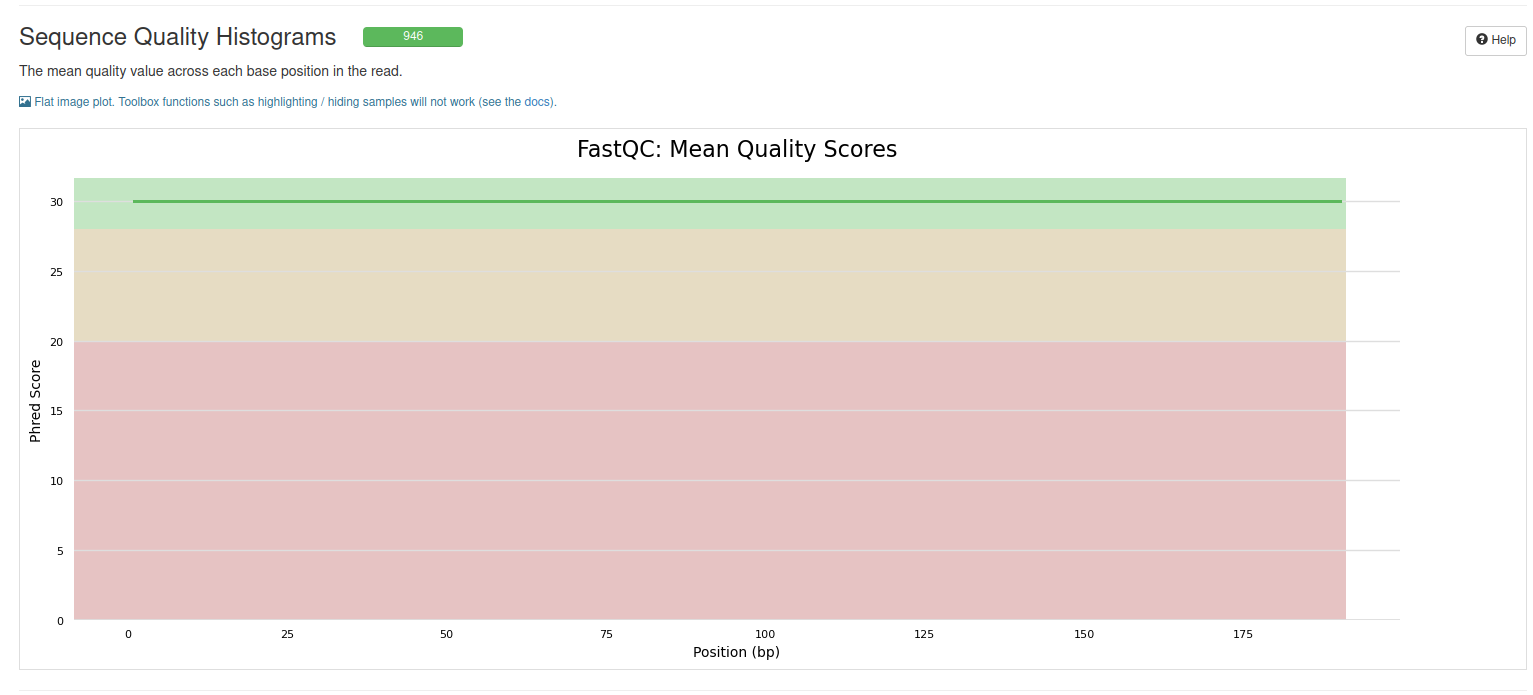Click the FastQC: Mean Quality Scores chart title
The height and width of the screenshot is (695, 1533).
737,150
